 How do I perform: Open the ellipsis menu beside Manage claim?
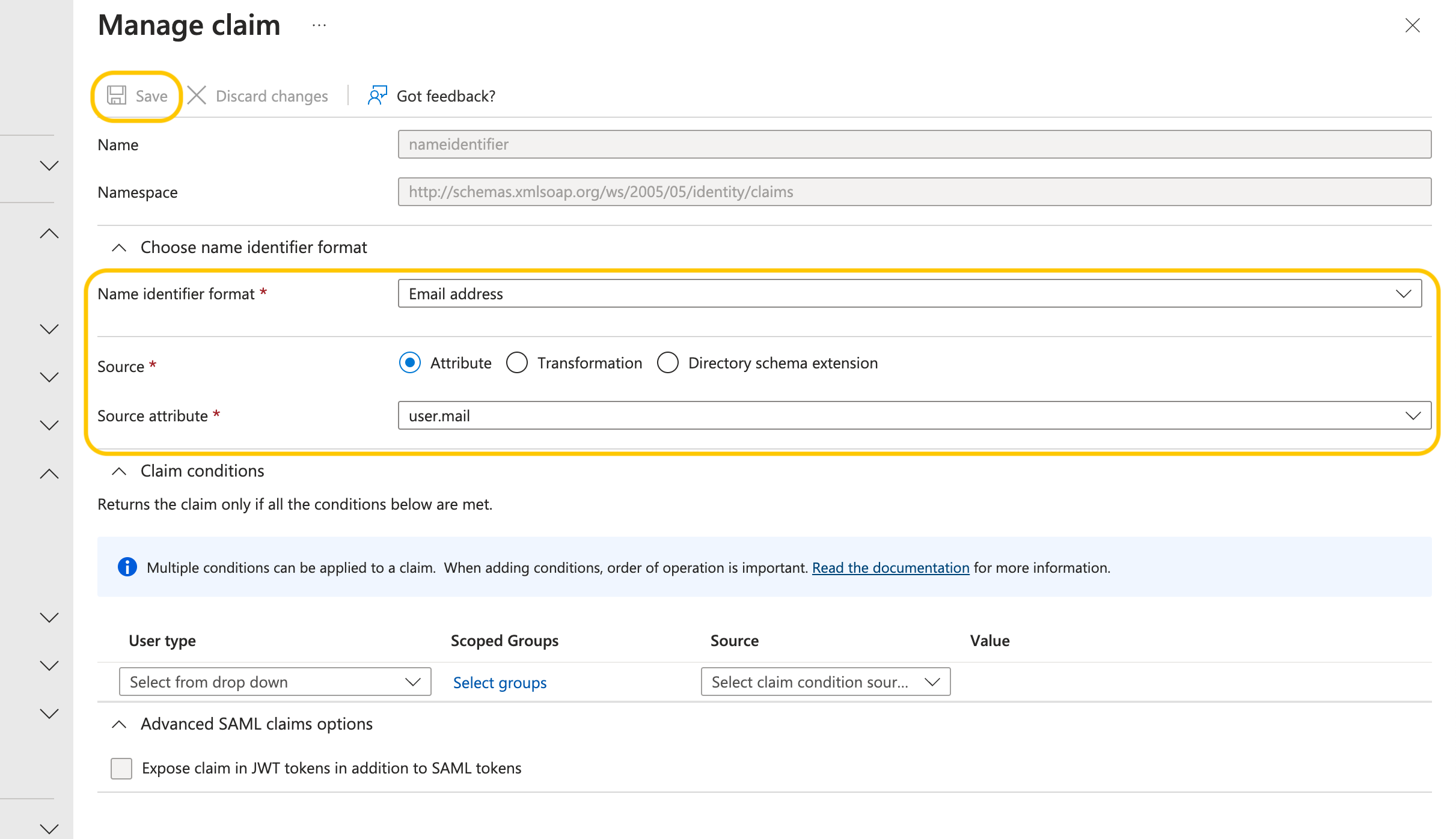[319, 25]
